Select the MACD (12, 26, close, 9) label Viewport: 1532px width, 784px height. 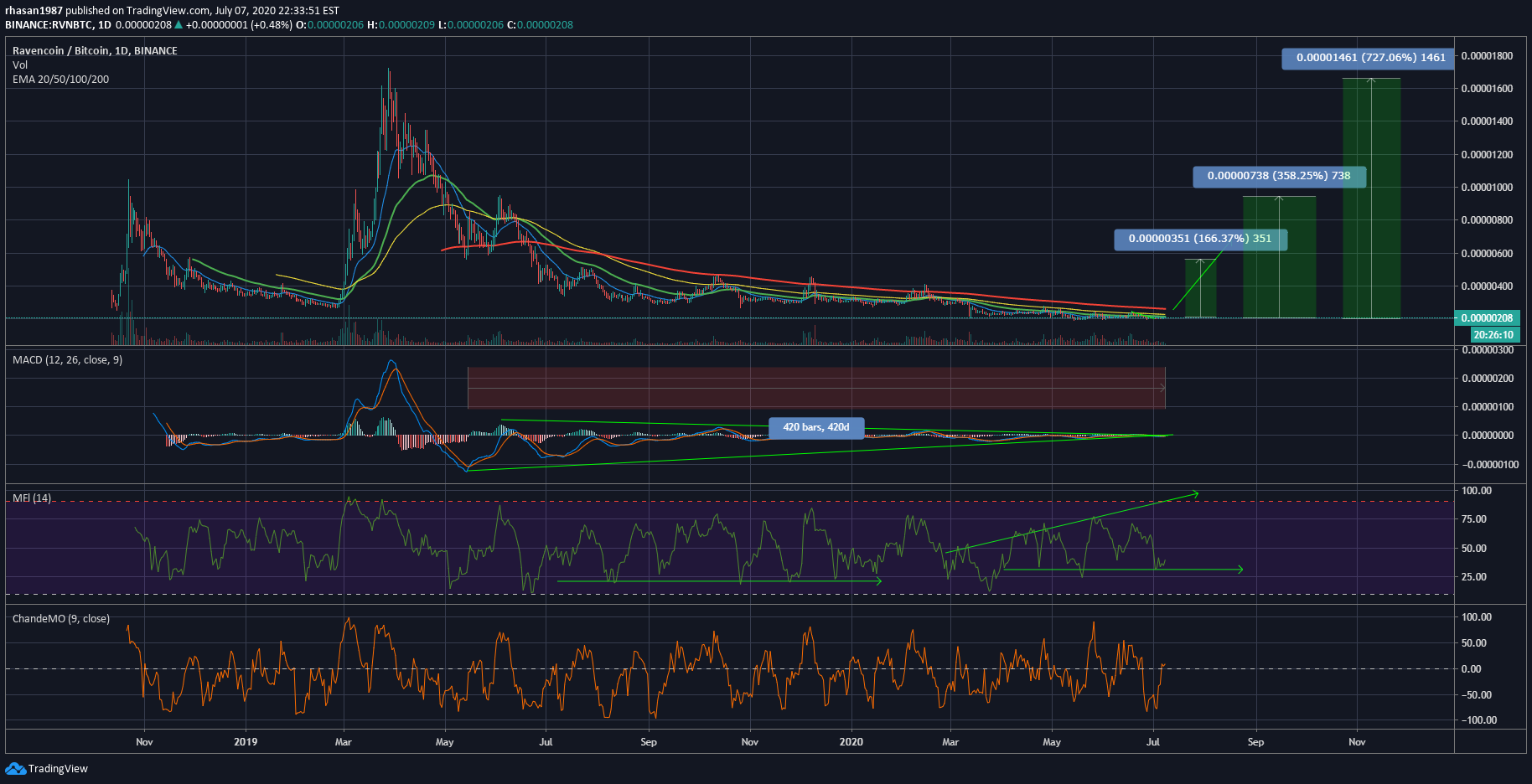(x=67, y=360)
